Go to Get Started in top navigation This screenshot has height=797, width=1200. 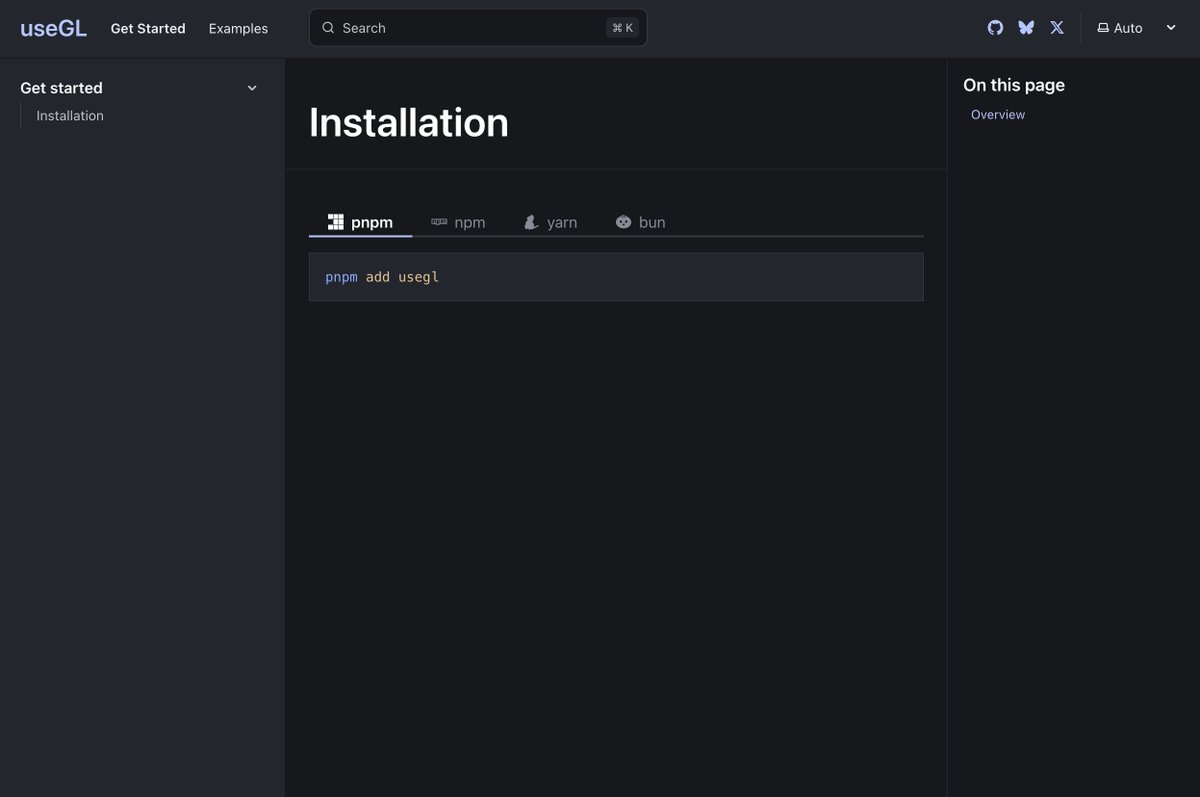(x=148, y=28)
